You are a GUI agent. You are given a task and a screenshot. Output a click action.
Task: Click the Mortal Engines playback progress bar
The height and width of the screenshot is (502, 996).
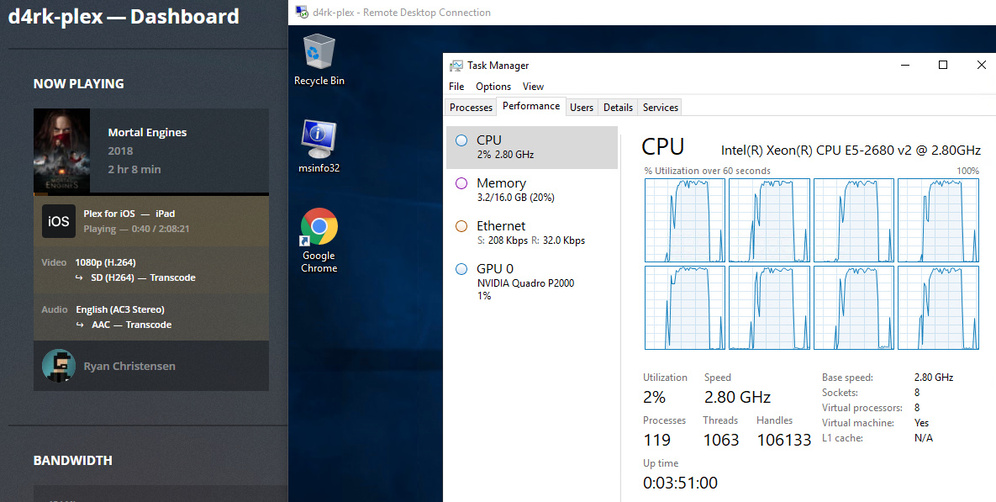click(151, 194)
